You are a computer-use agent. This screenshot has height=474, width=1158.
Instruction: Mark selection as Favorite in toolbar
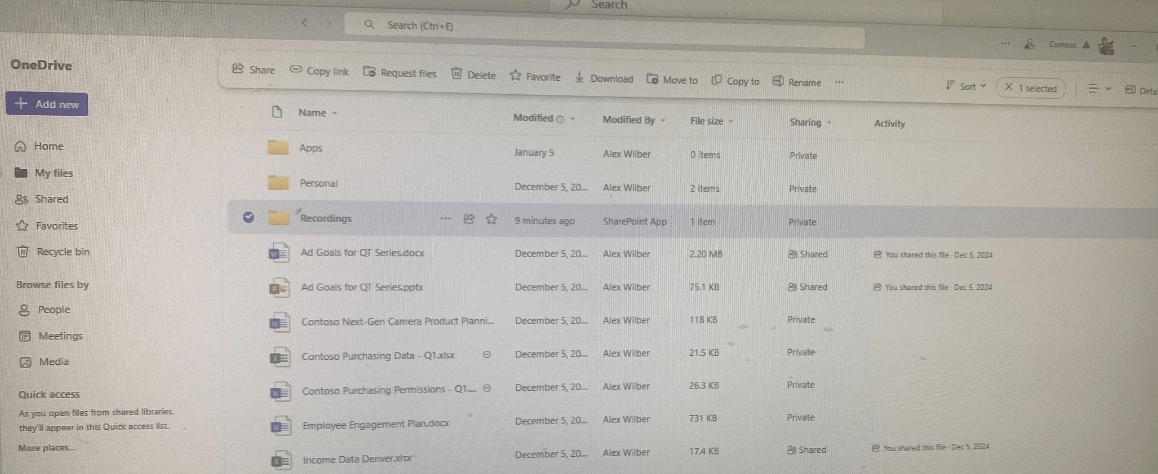pyautogui.click(x=535, y=77)
